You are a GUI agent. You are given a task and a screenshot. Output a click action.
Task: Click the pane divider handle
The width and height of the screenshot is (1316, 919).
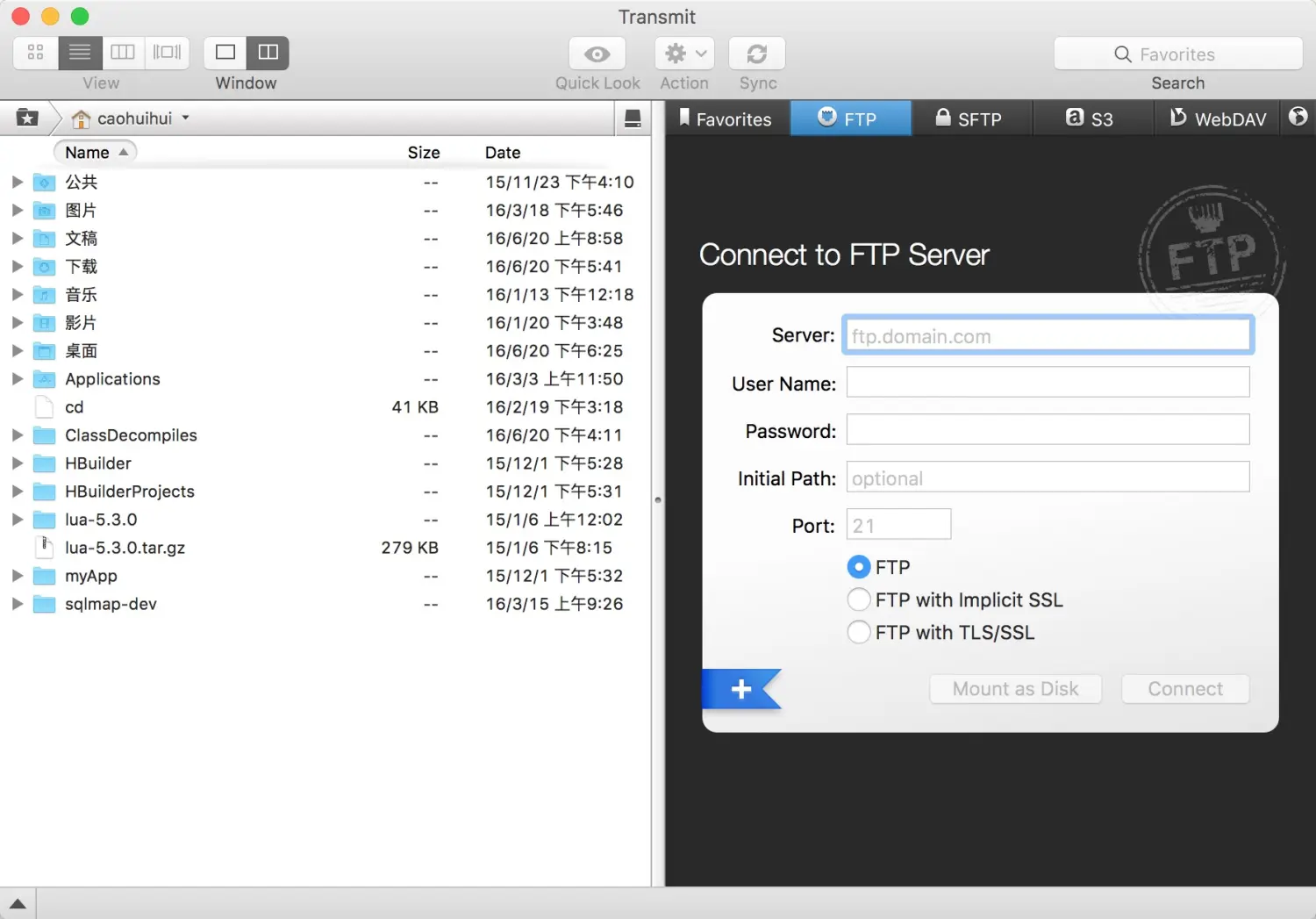click(x=658, y=500)
